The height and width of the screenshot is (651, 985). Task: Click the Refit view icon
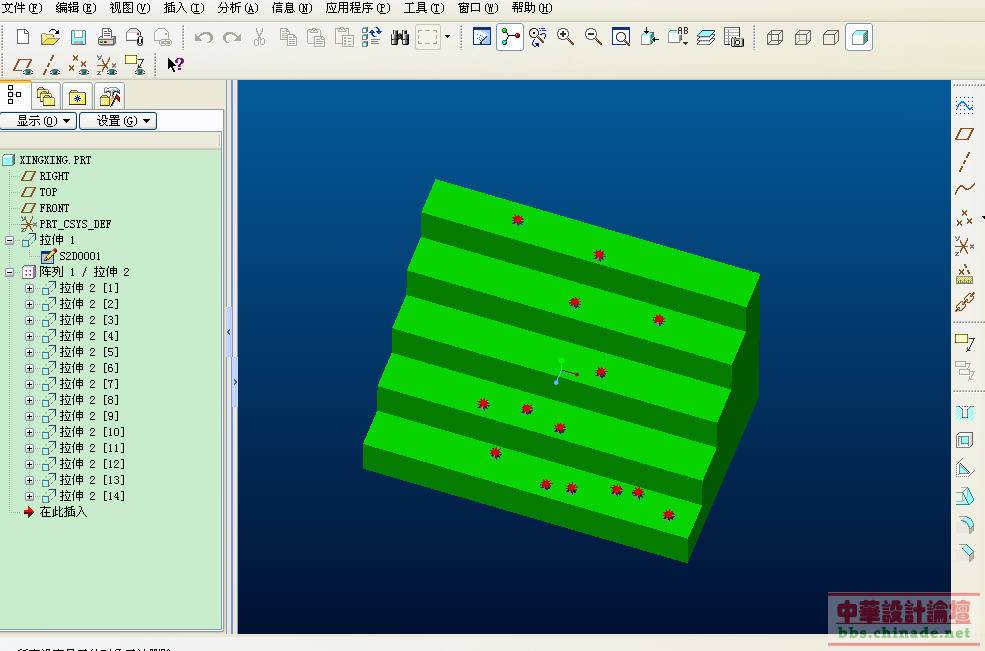[621, 38]
